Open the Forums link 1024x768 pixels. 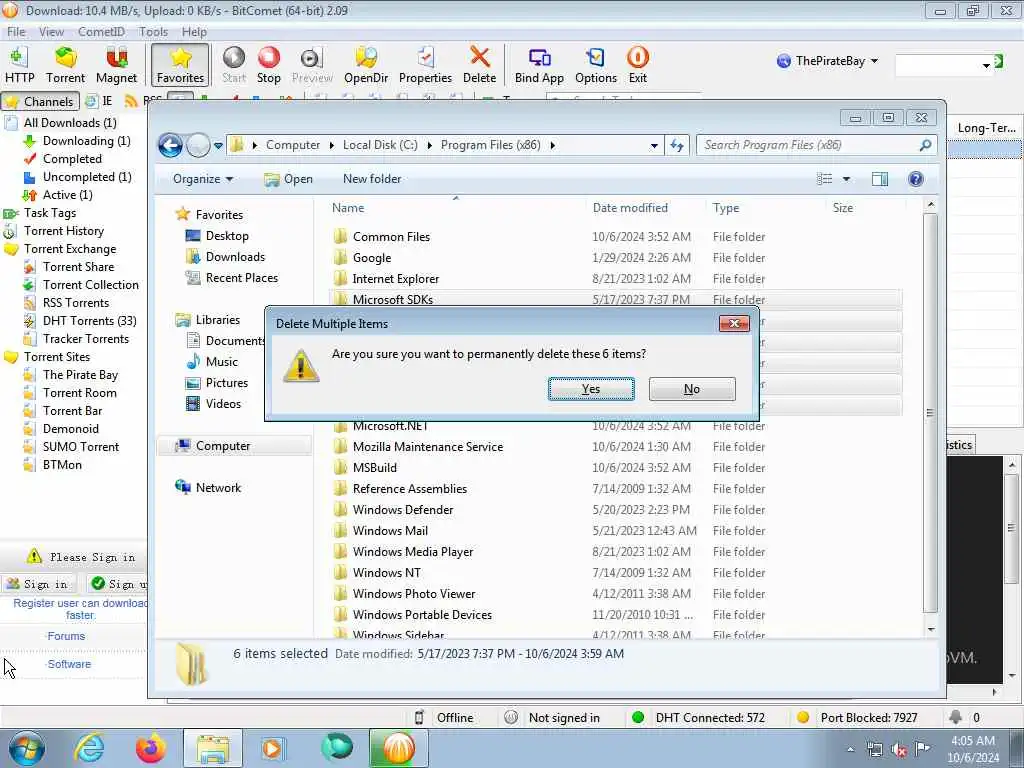[x=66, y=636]
